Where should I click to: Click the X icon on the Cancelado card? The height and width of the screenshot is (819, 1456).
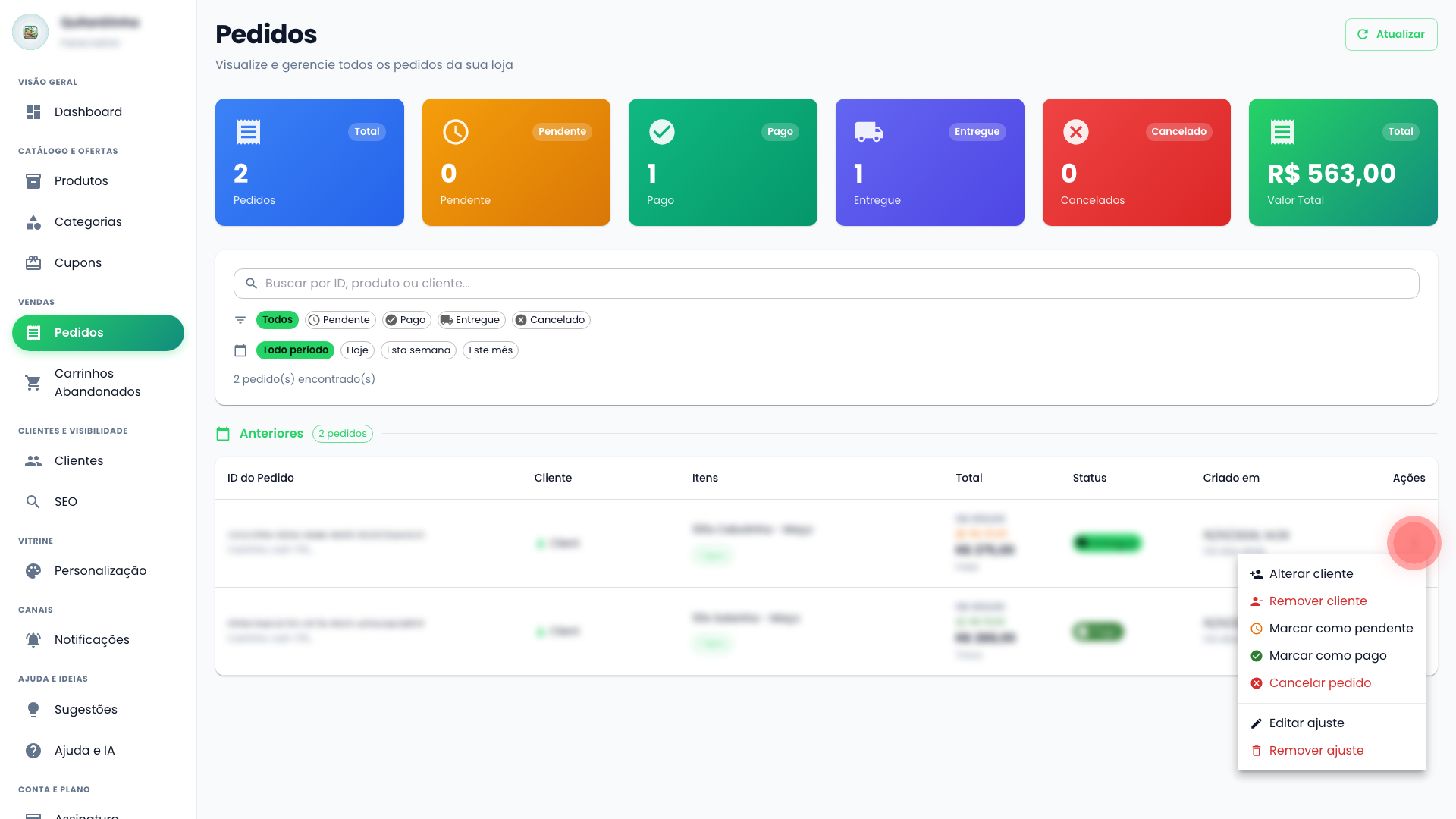[x=1076, y=132]
